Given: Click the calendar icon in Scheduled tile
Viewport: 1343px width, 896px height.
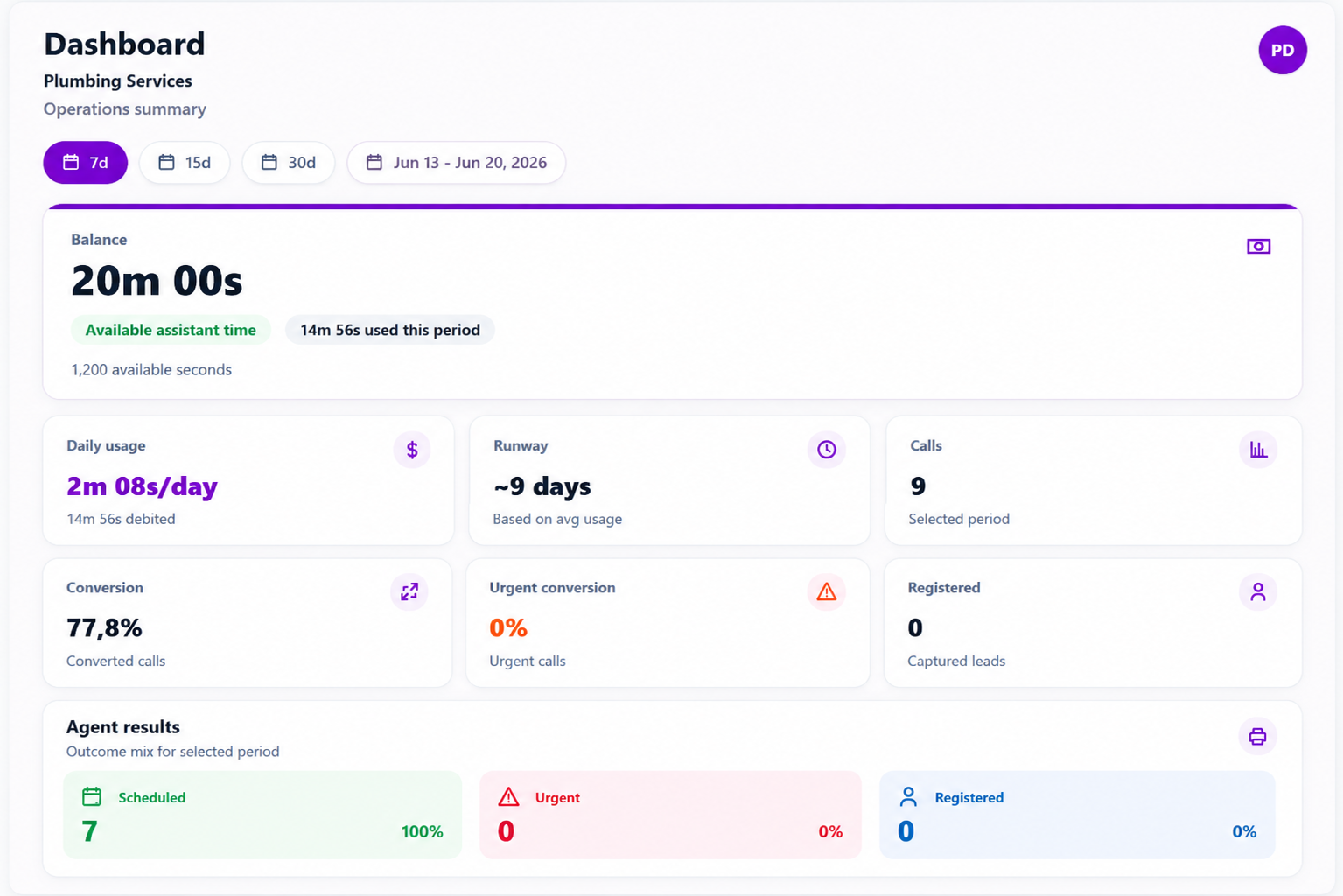Looking at the screenshot, I should 92,796.
